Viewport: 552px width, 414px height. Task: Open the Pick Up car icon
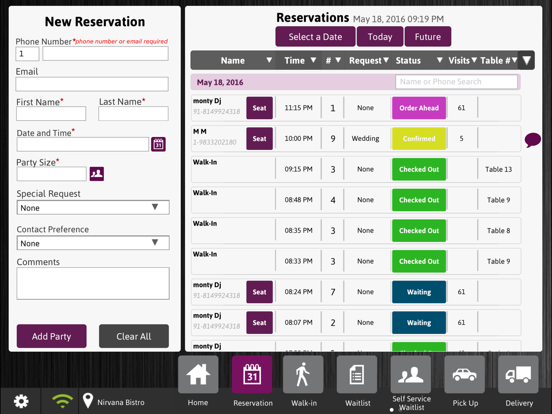click(464, 375)
